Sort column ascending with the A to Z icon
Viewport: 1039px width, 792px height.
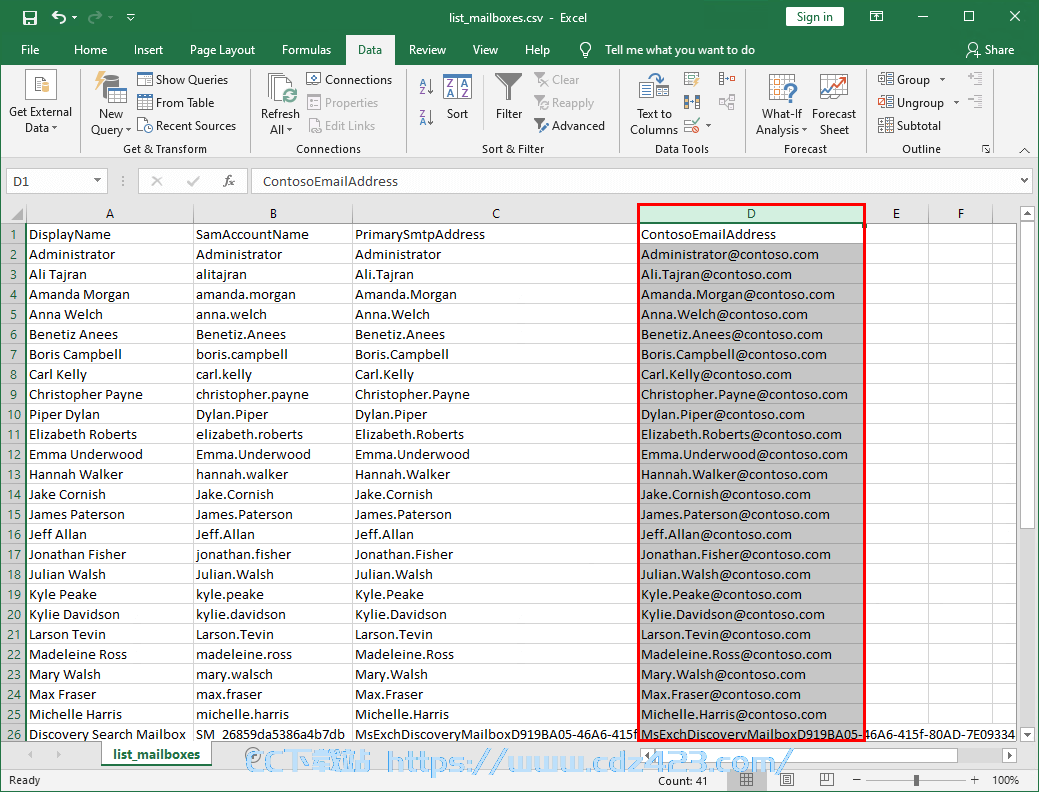pyautogui.click(x=426, y=86)
